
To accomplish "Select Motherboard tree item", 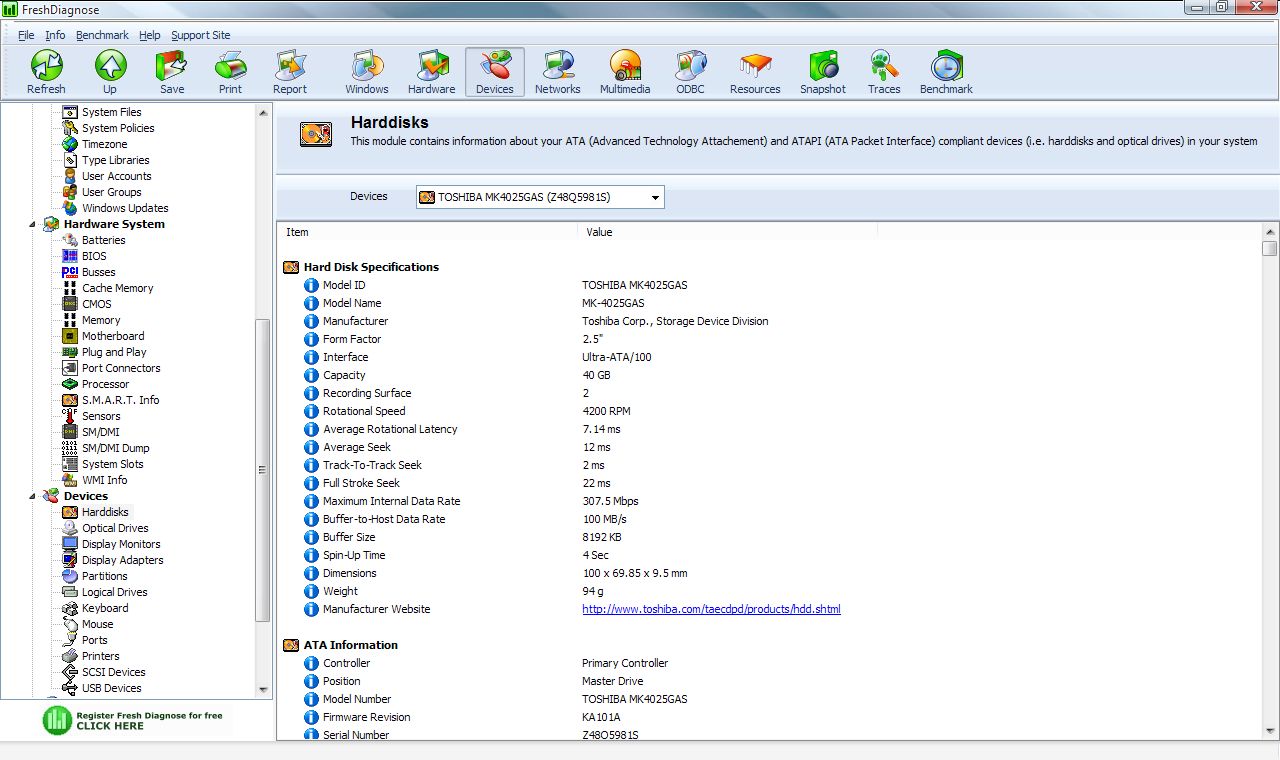I will point(113,336).
